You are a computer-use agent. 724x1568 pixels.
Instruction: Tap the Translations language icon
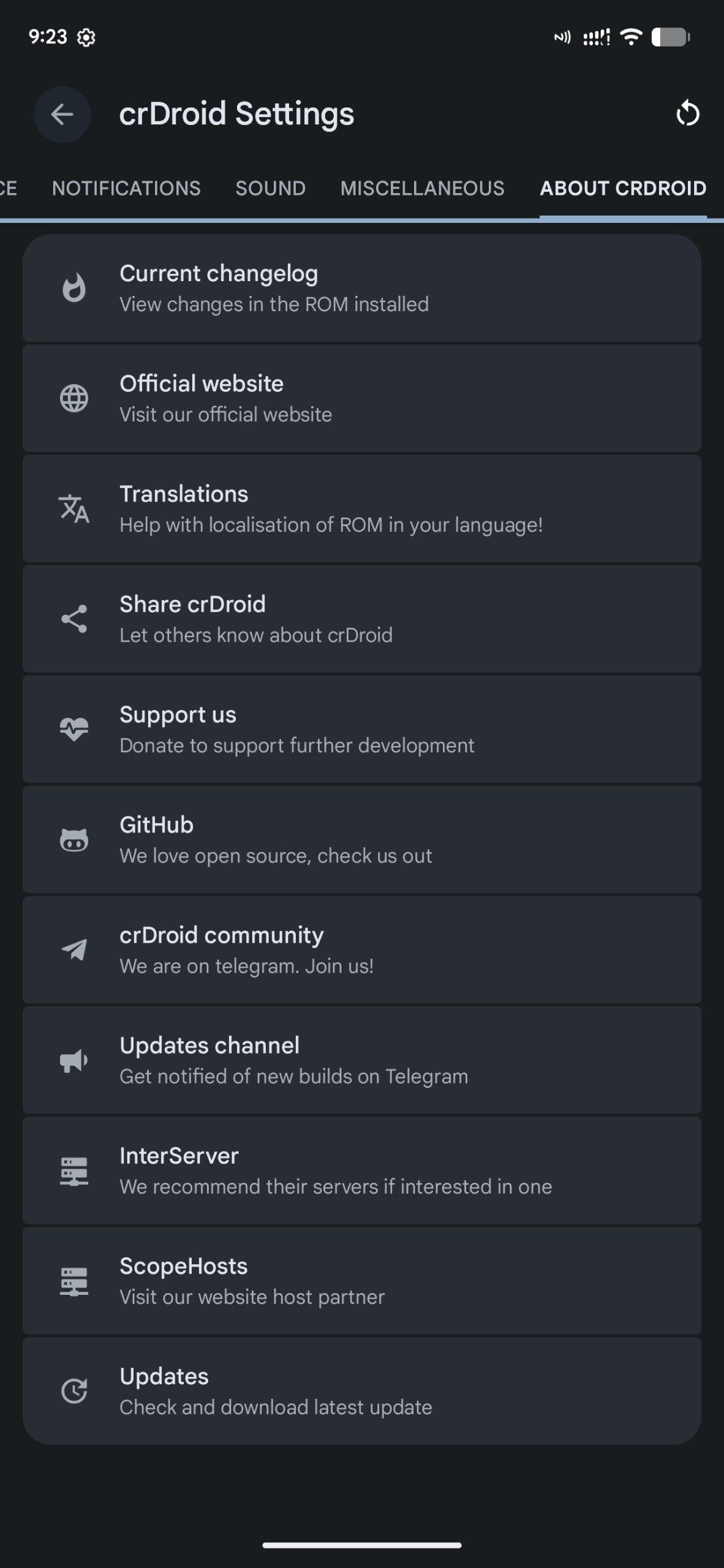pos(74,509)
